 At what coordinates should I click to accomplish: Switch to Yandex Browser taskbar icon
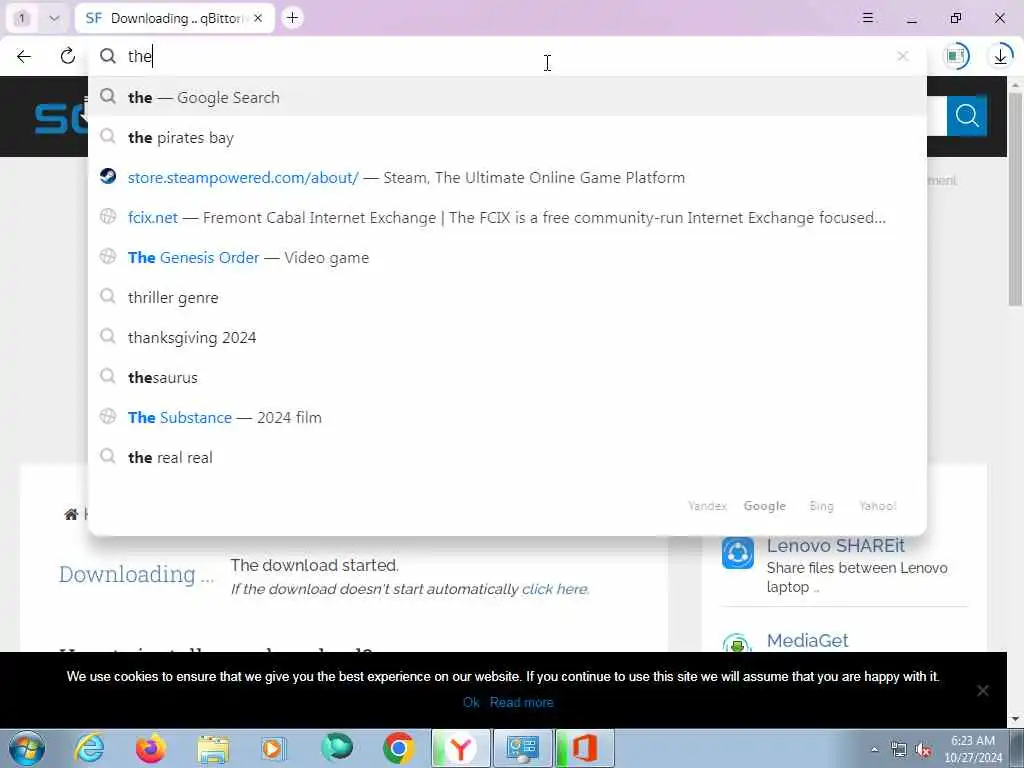click(460, 748)
